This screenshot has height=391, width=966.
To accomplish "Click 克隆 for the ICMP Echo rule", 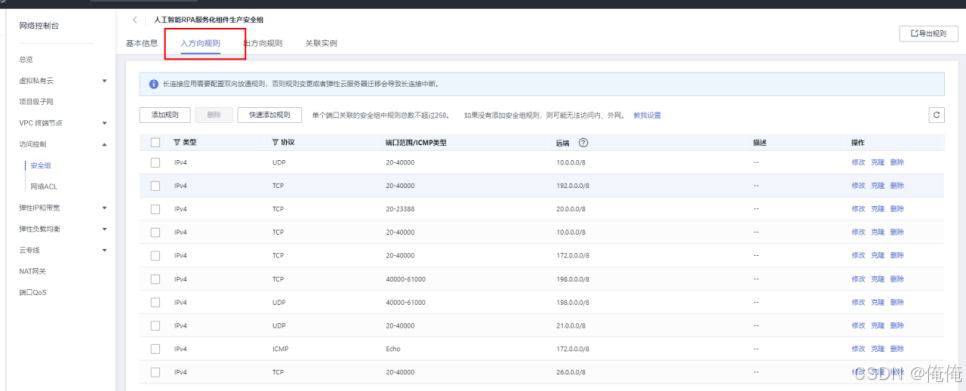I will pos(877,349).
